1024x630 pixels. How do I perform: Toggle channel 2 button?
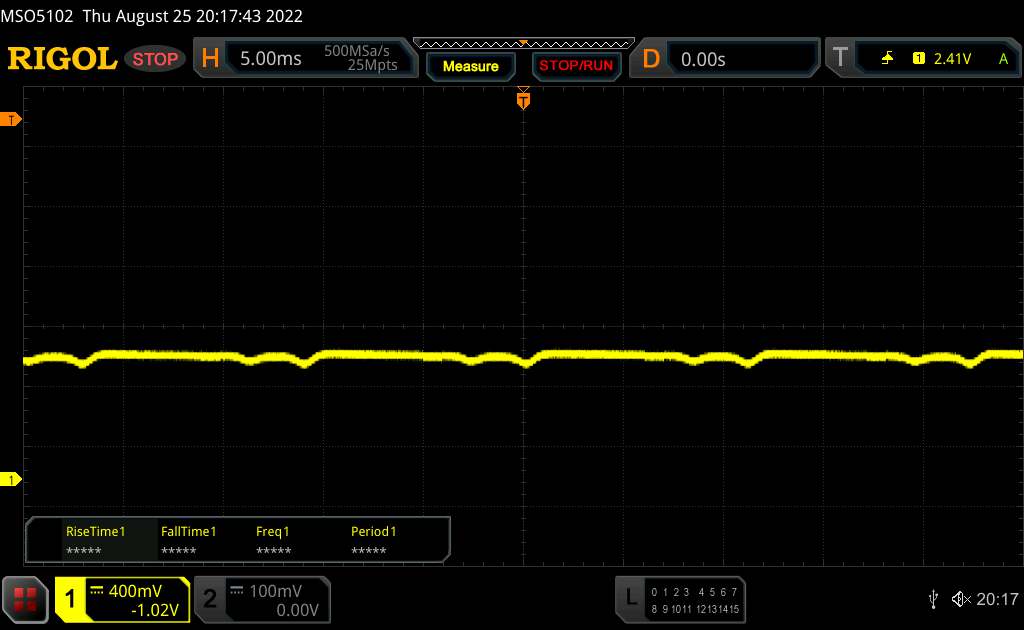[210, 599]
